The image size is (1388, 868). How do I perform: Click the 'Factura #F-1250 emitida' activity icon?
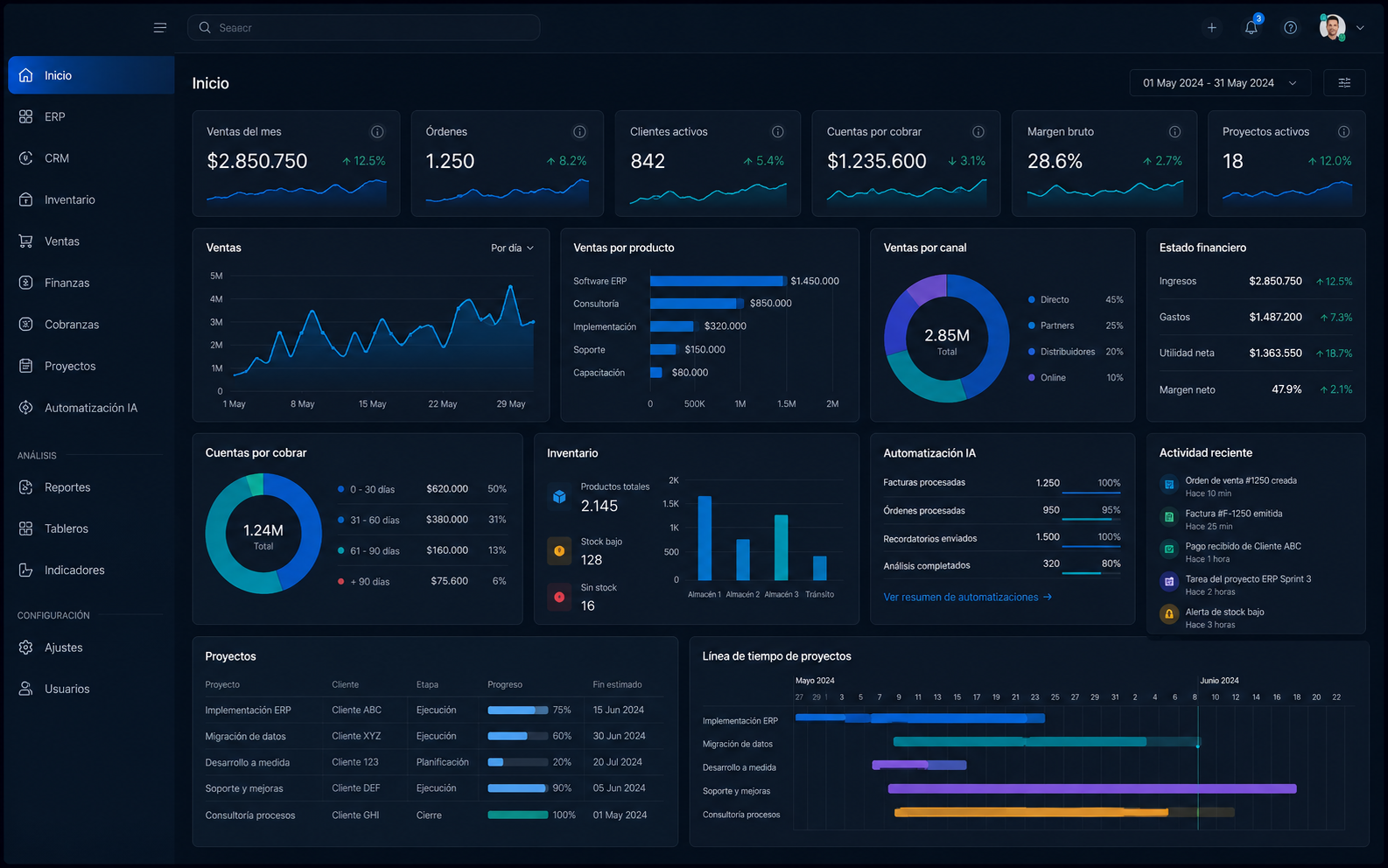[x=1169, y=517]
